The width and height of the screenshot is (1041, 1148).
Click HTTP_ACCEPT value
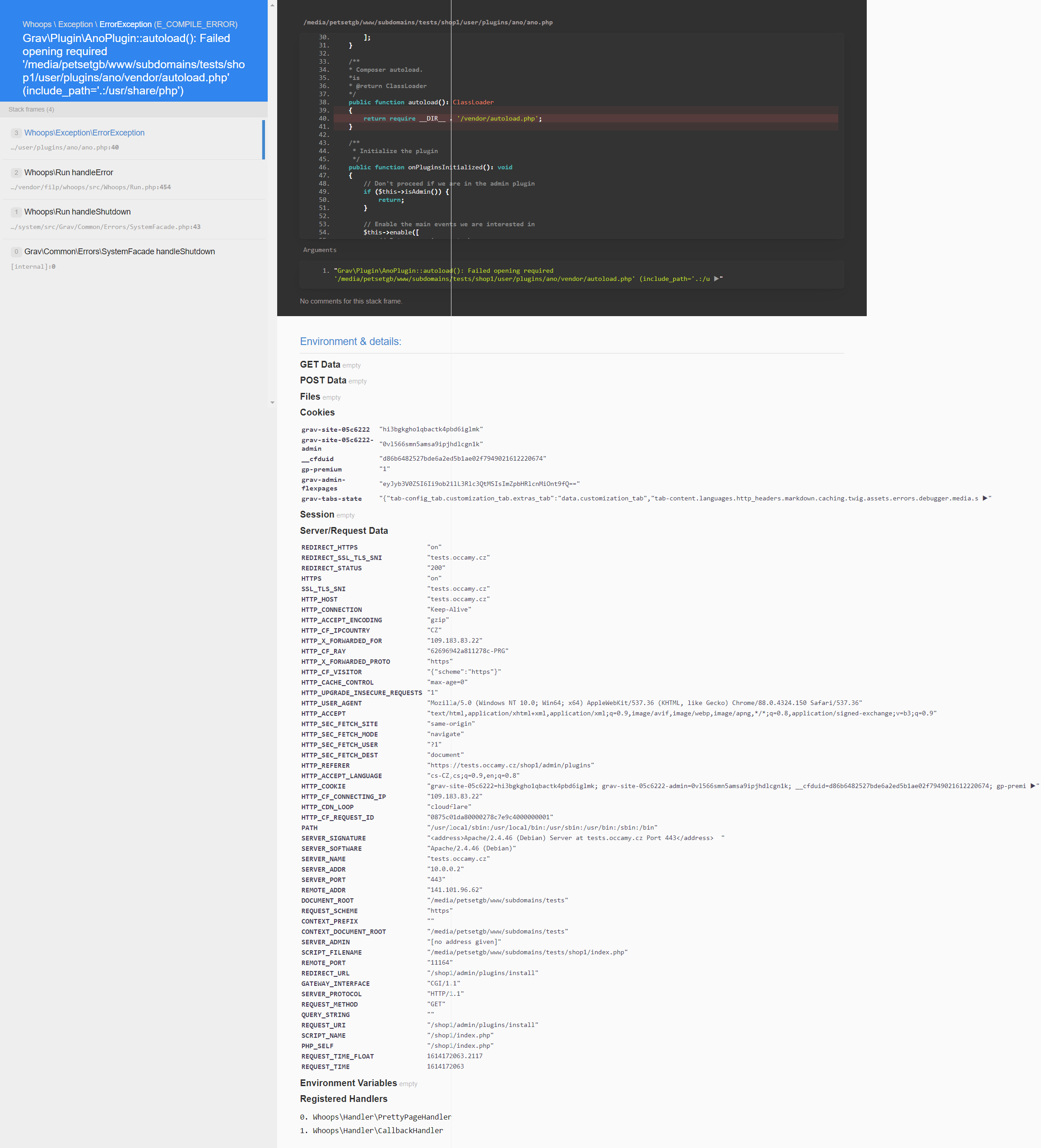682,714
